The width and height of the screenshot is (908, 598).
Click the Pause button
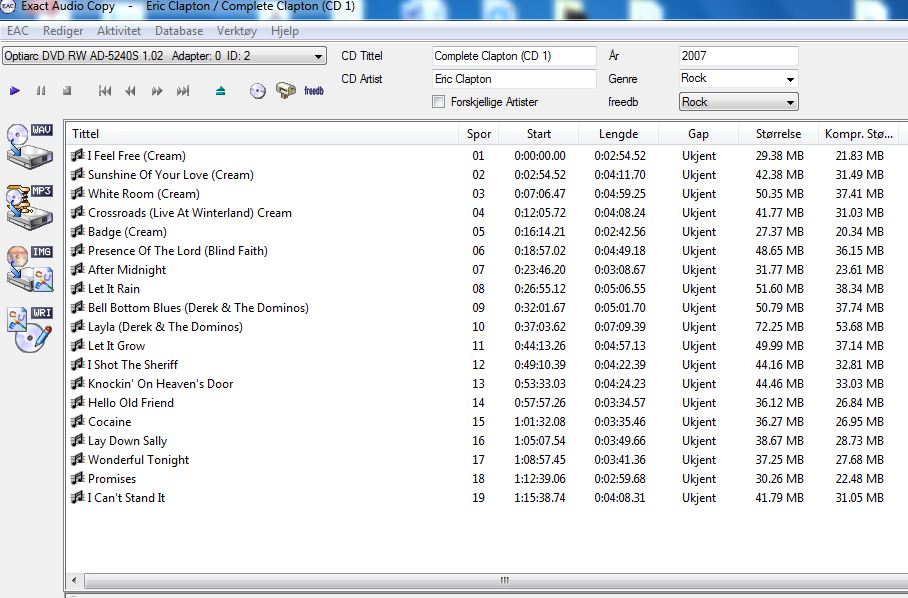[x=41, y=91]
